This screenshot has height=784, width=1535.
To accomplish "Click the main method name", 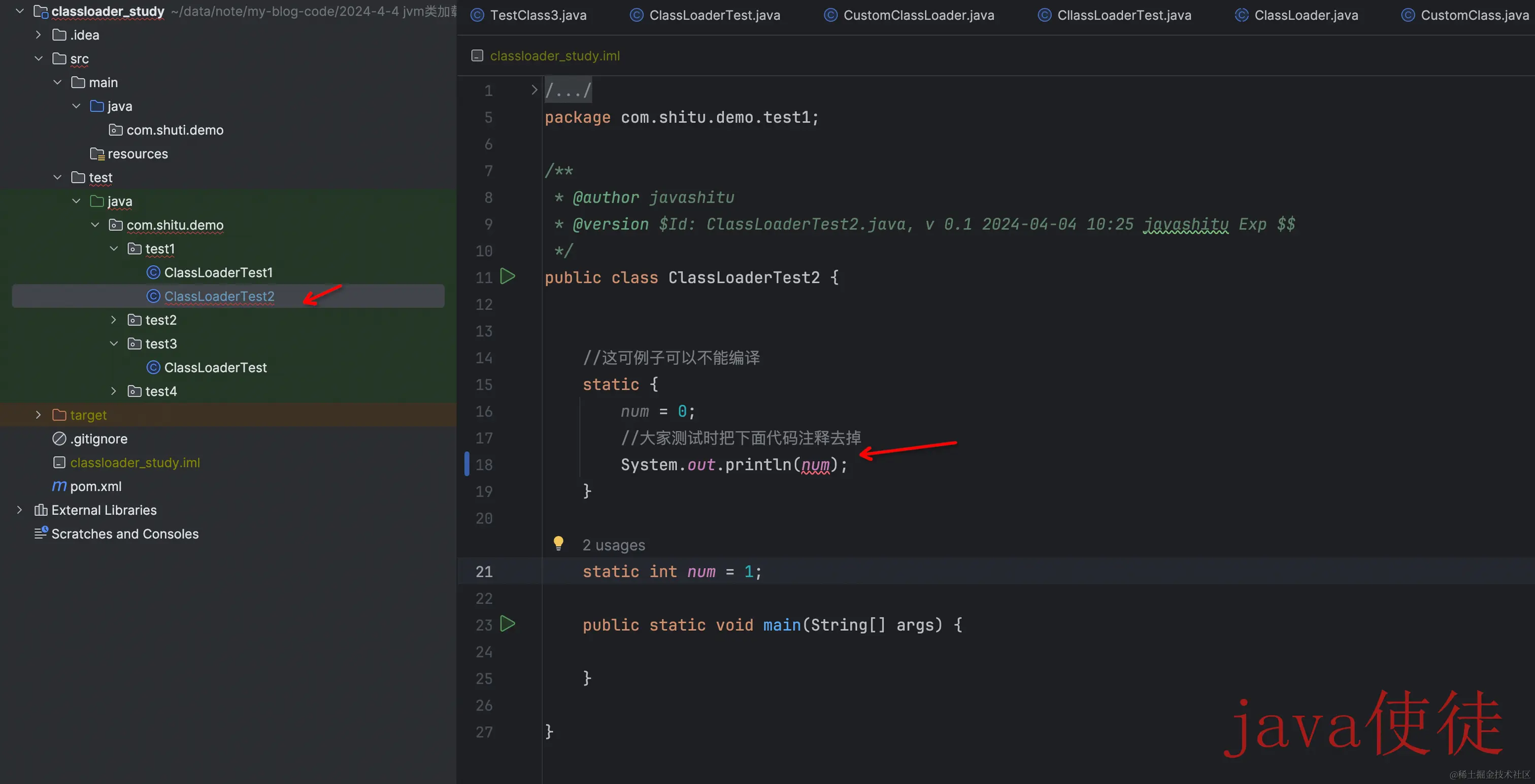I will point(782,624).
